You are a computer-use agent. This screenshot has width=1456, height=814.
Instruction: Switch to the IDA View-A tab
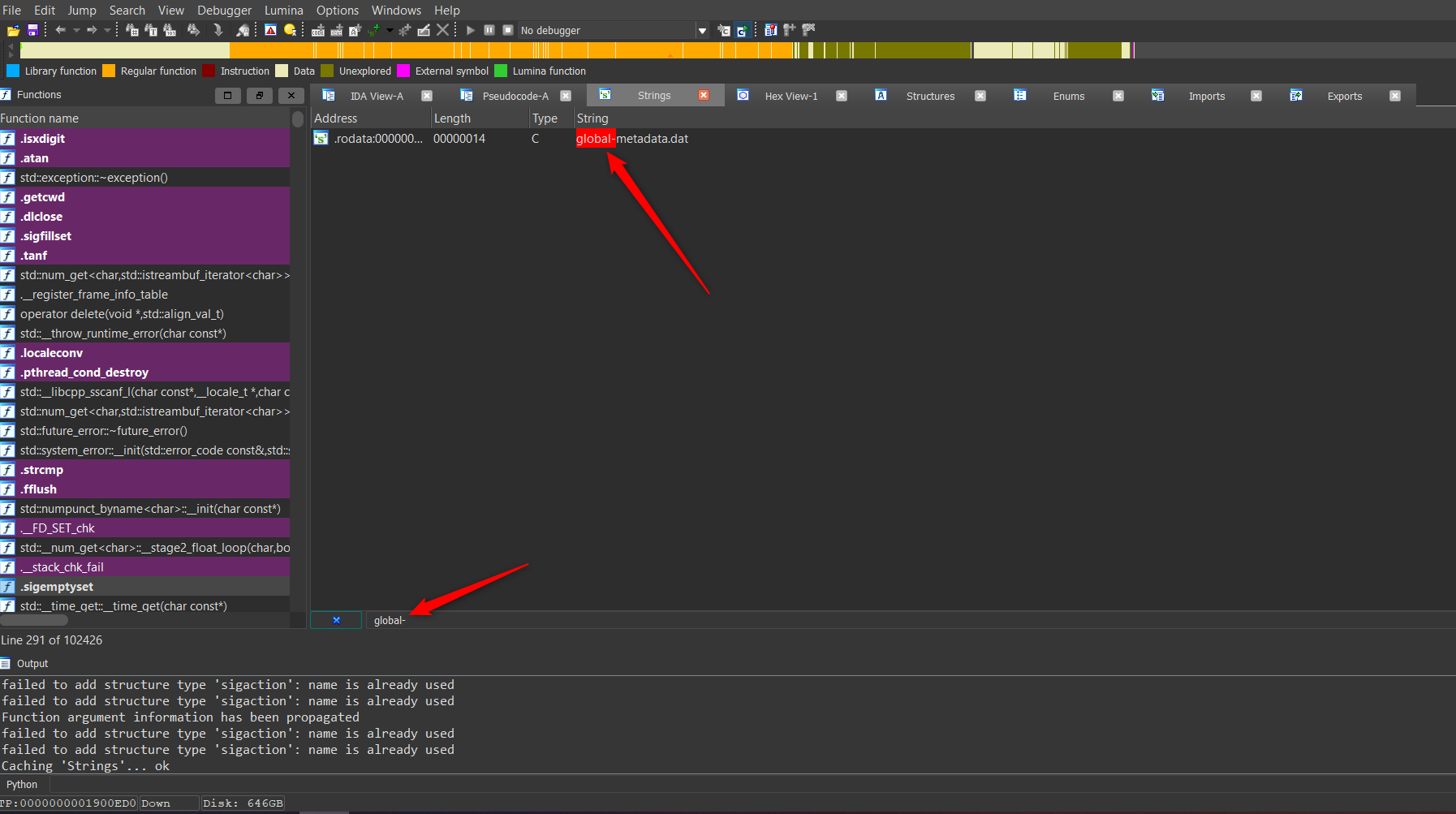(x=377, y=96)
